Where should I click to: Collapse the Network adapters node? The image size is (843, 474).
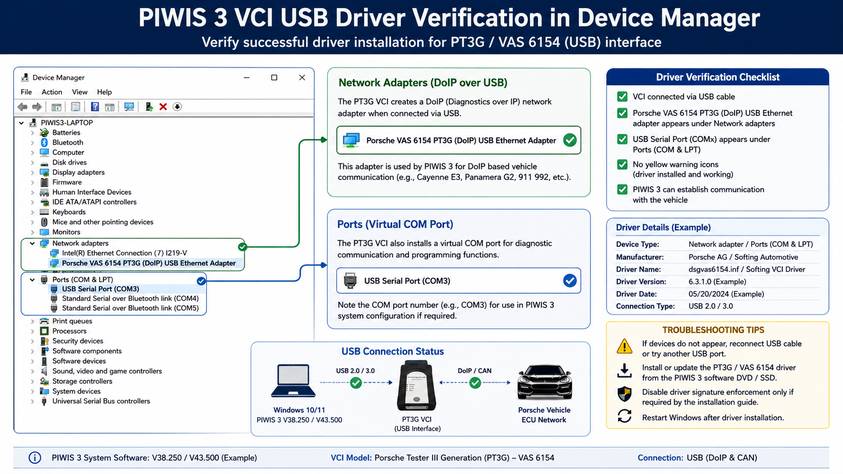[32, 243]
